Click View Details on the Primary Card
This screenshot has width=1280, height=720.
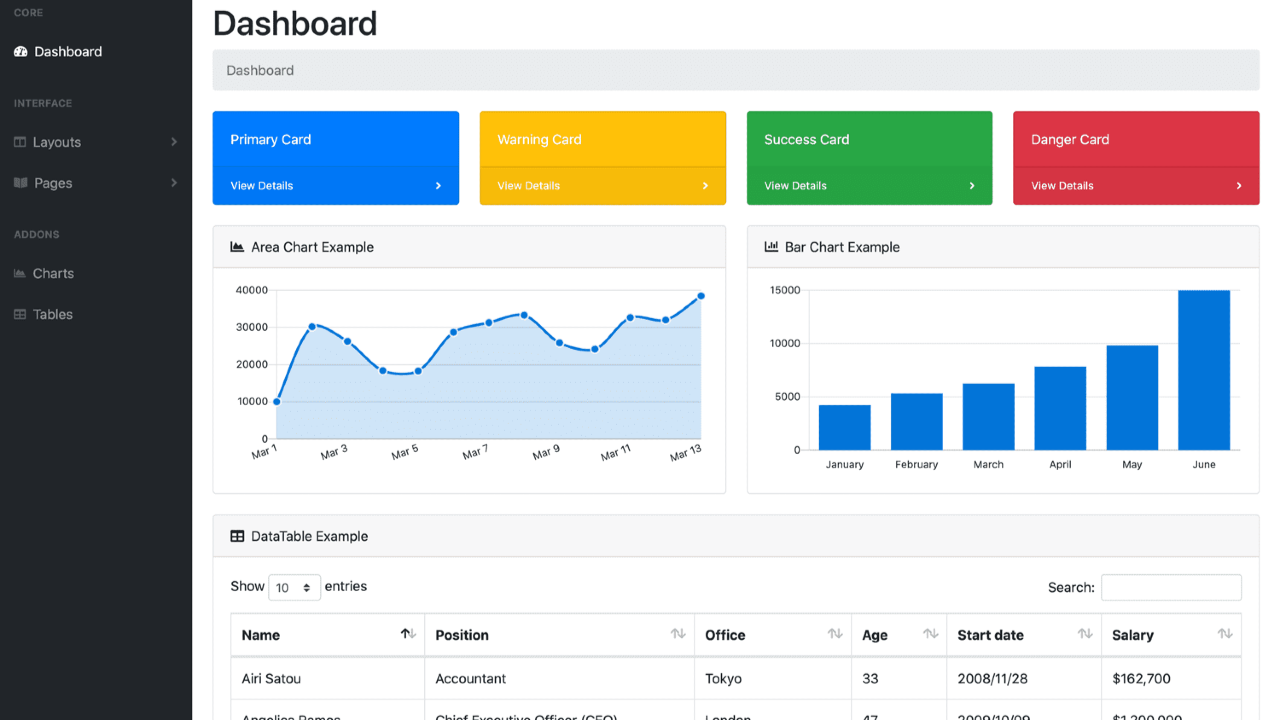(x=262, y=185)
